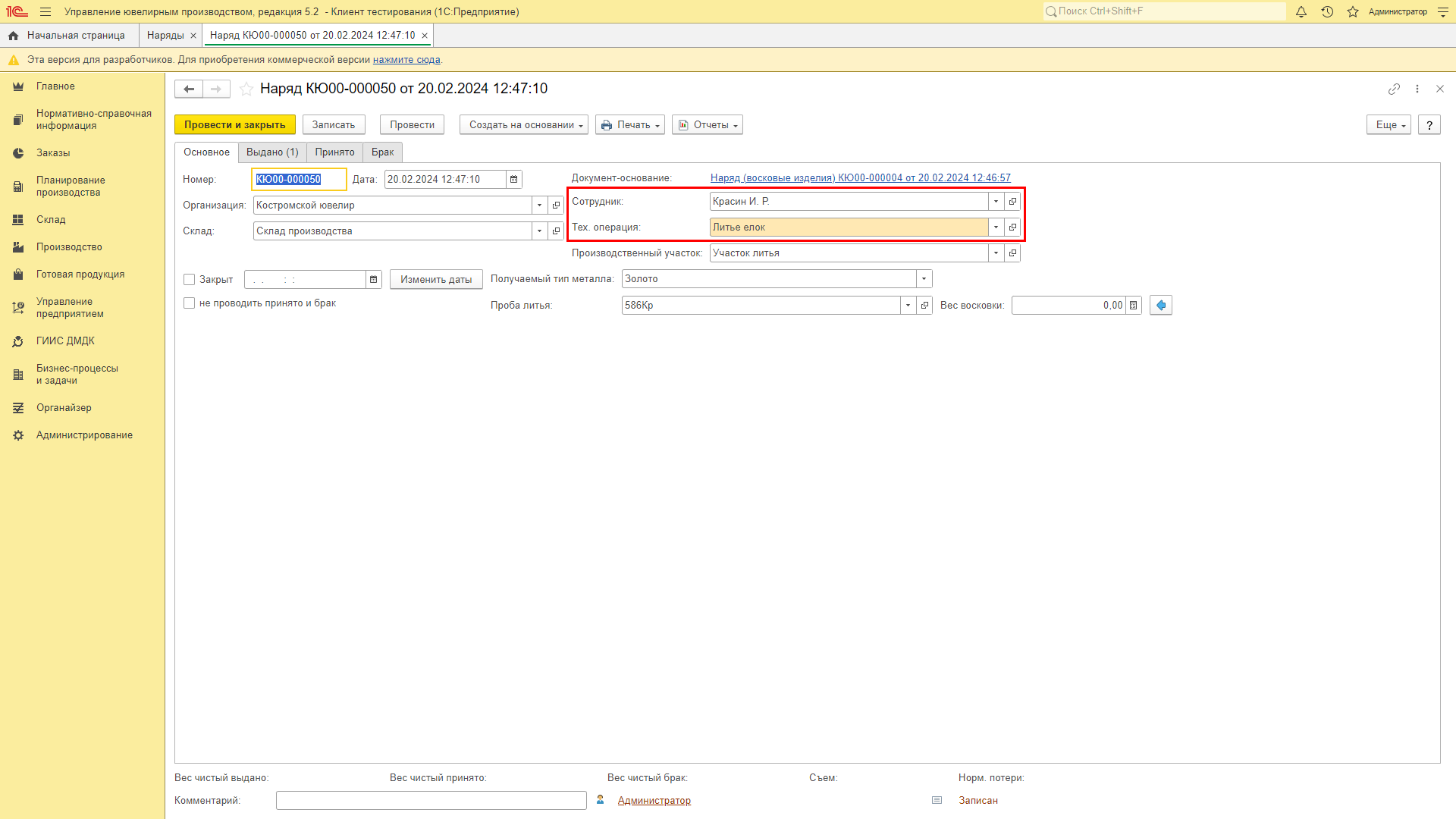Expand Создать на основании dropdown
Image resolution: width=1456 pixels, height=819 pixels.
[x=524, y=125]
